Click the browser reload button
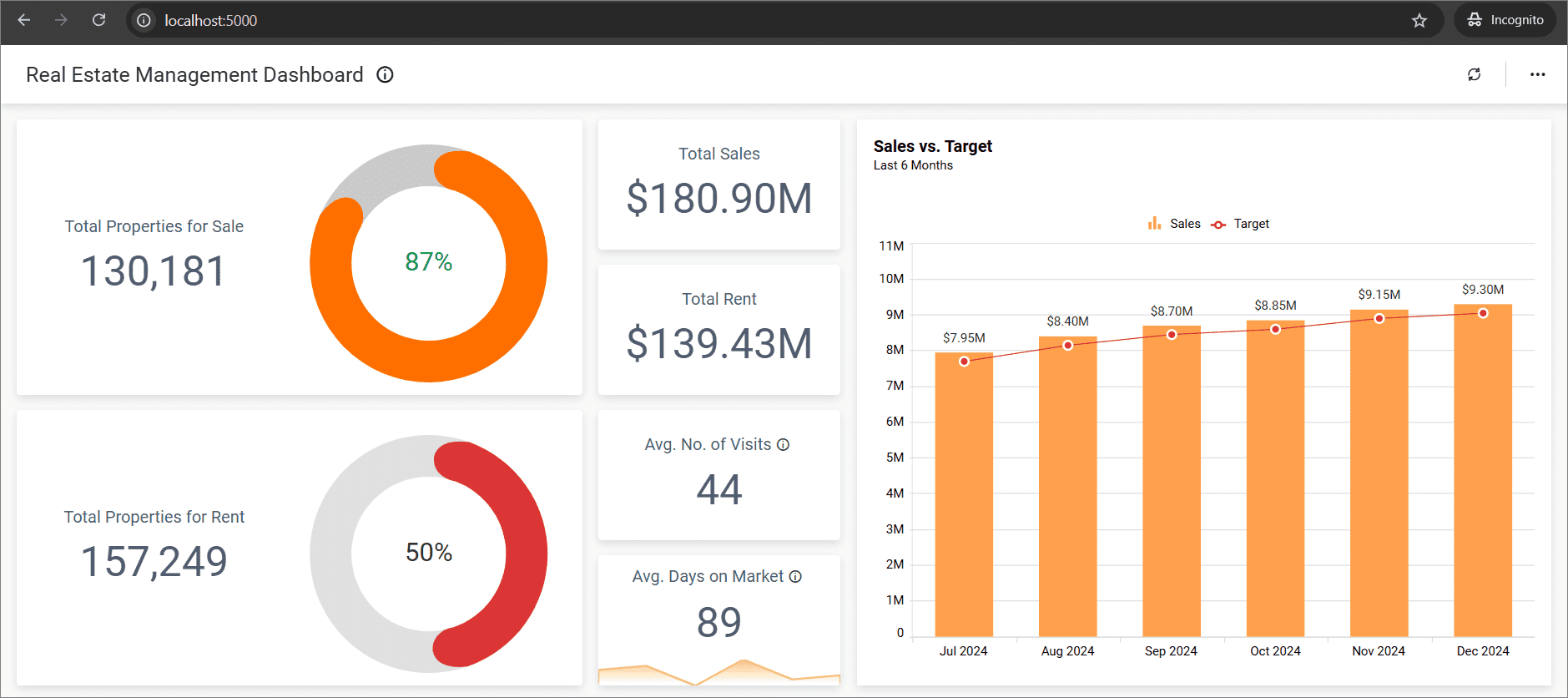This screenshot has width=1568, height=698. tap(98, 20)
